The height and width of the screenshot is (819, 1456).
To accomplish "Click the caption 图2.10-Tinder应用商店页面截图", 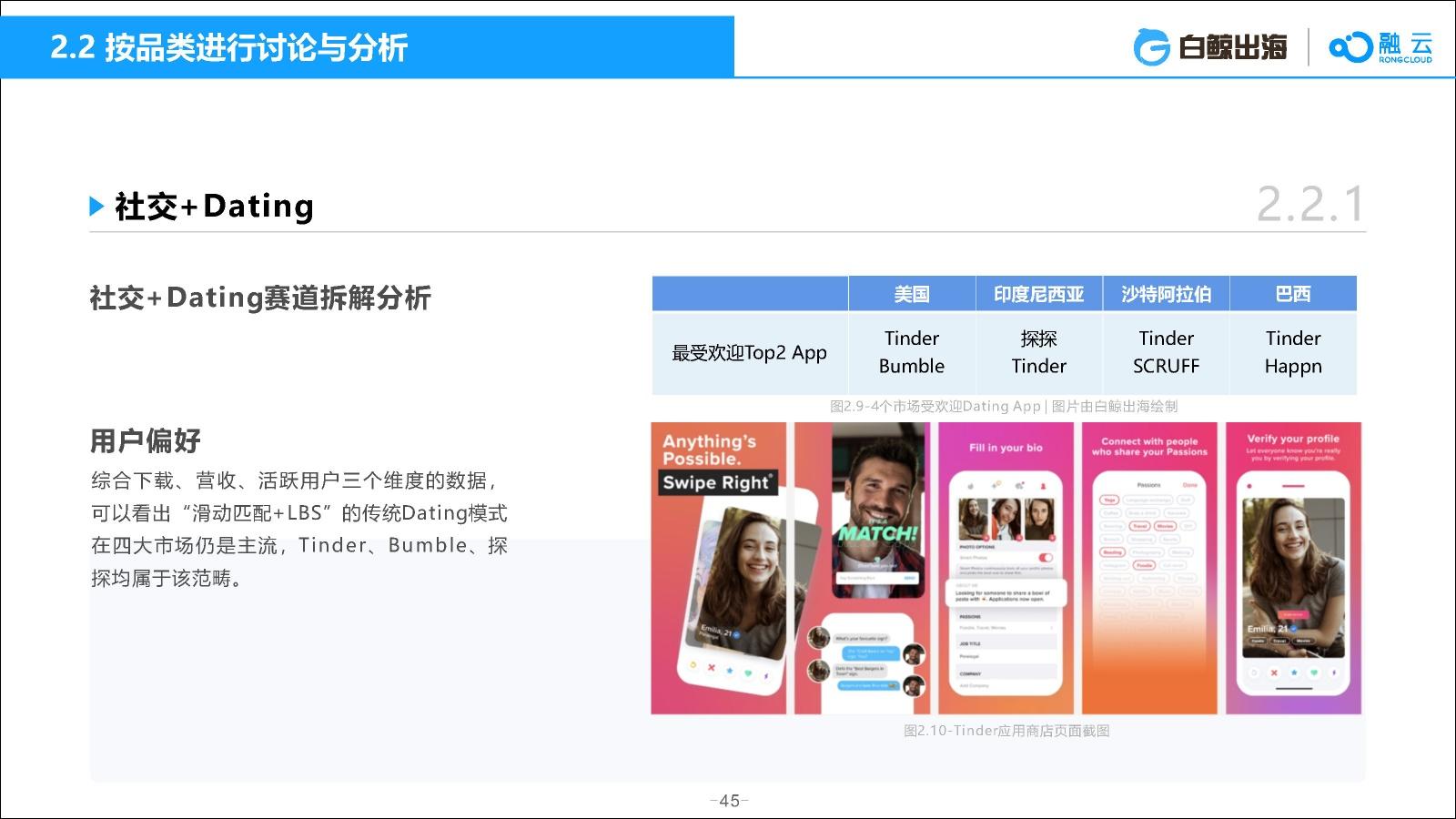I will tap(1006, 730).
